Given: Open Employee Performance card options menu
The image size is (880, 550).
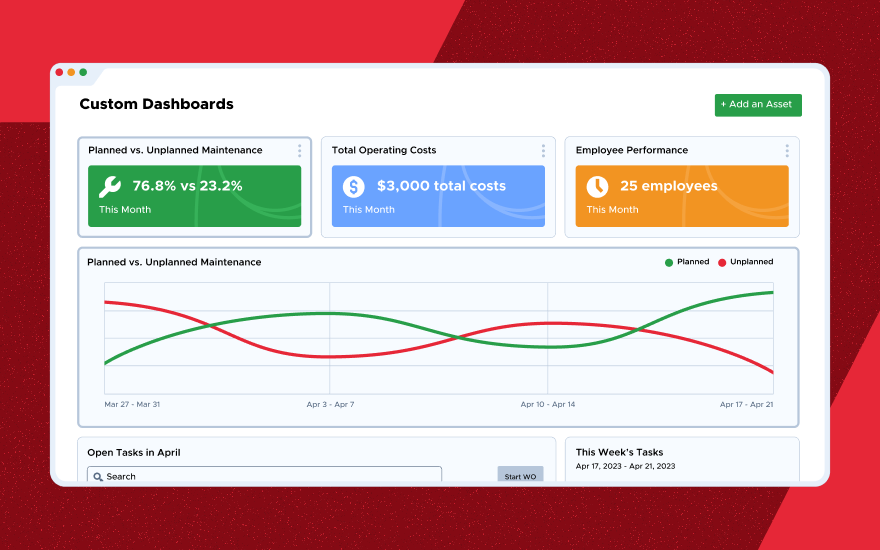Looking at the screenshot, I should point(787,151).
